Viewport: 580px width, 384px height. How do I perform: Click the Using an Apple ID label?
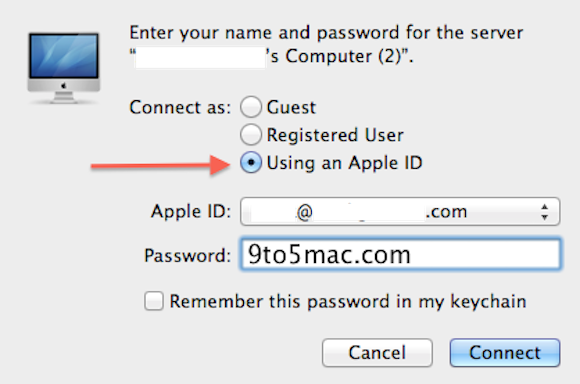[344, 163]
